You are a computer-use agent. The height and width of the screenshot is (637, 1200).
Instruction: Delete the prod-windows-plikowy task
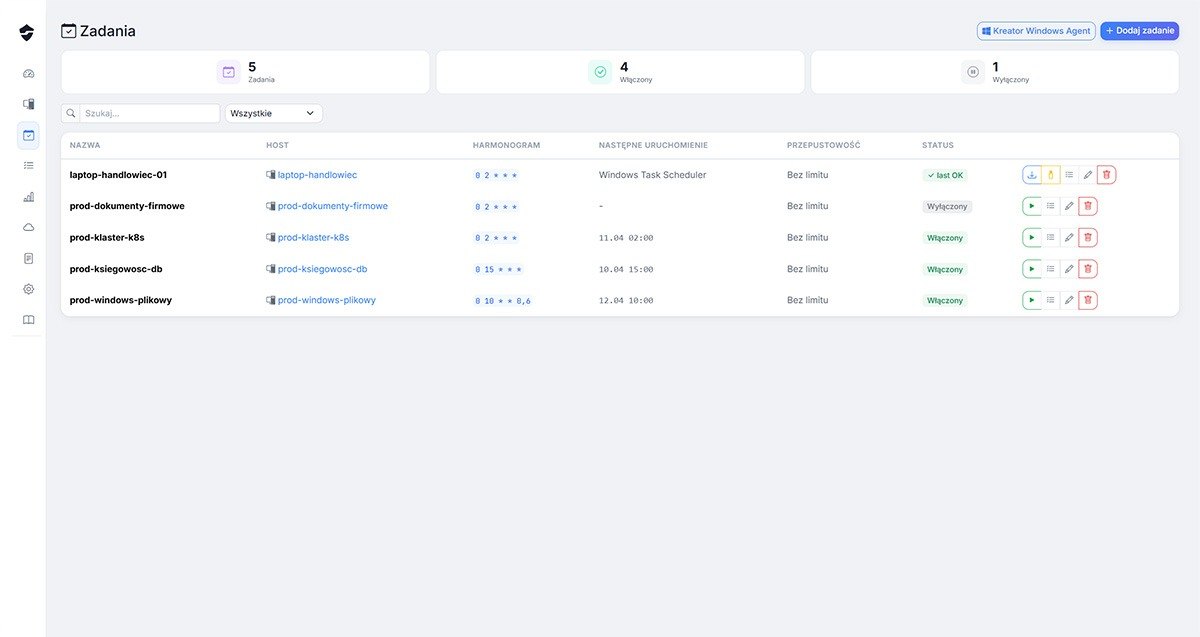point(1088,300)
